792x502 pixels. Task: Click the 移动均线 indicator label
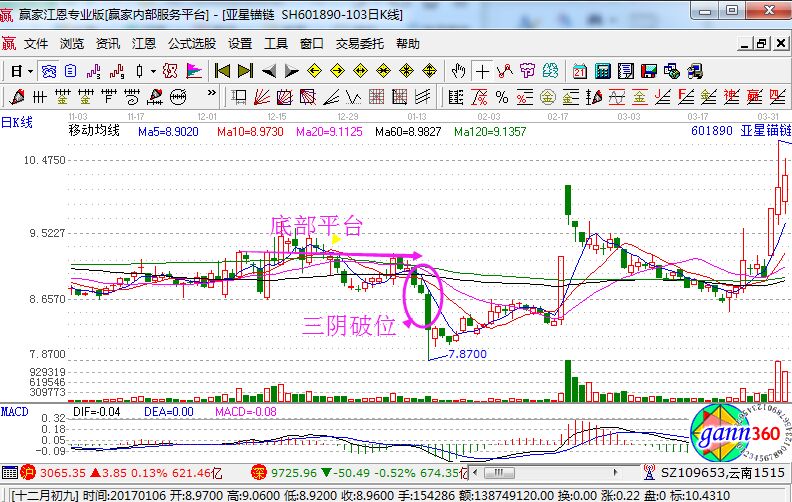coord(94,131)
